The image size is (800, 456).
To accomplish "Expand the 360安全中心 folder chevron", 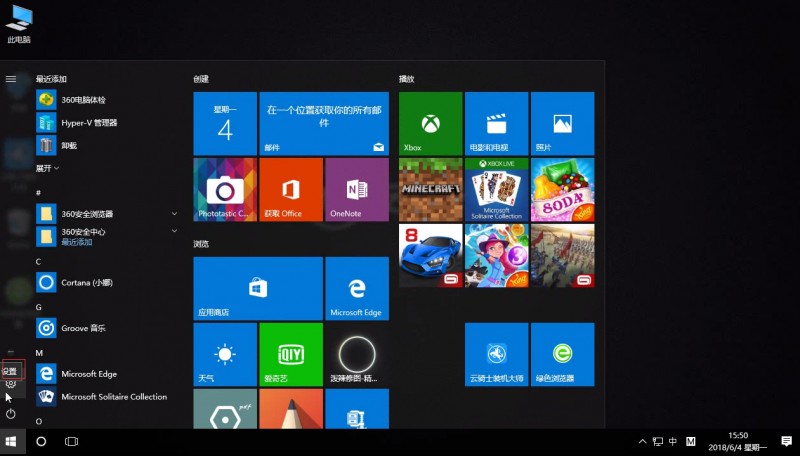I will [174, 231].
